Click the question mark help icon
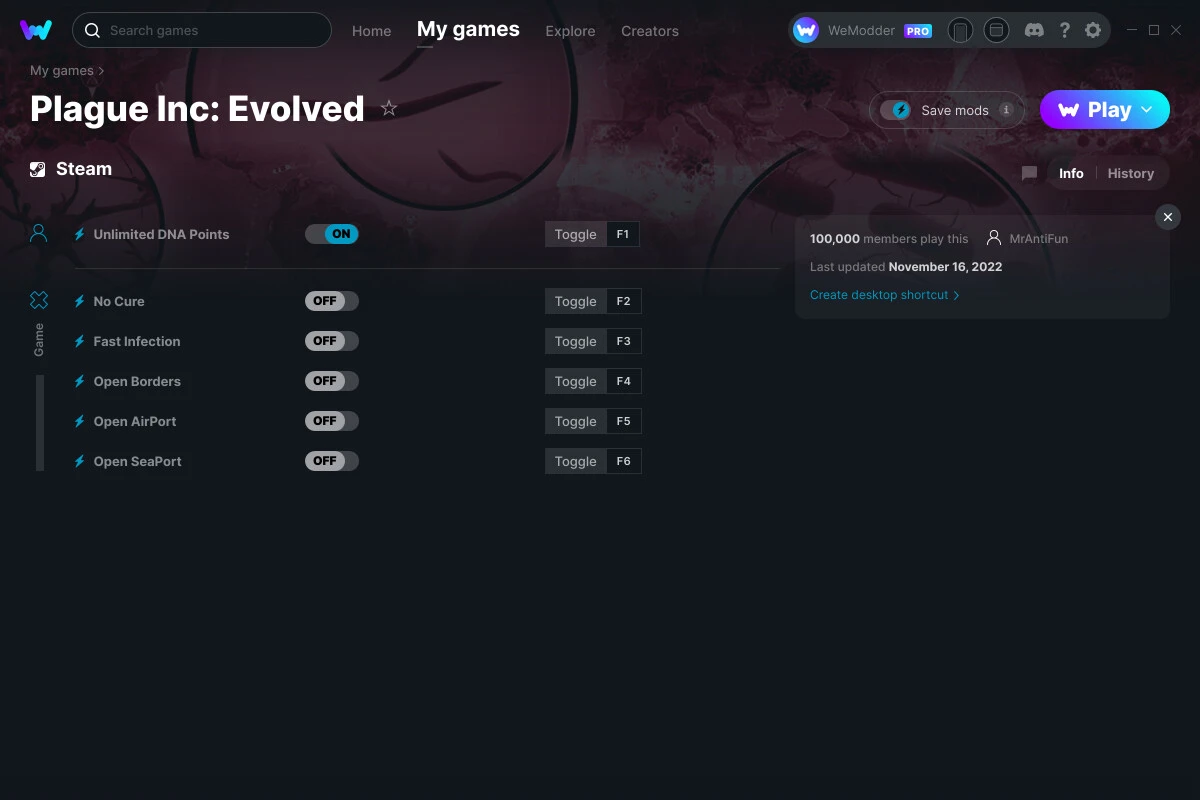Image resolution: width=1200 pixels, height=800 pixels. tap(1064, 30)
